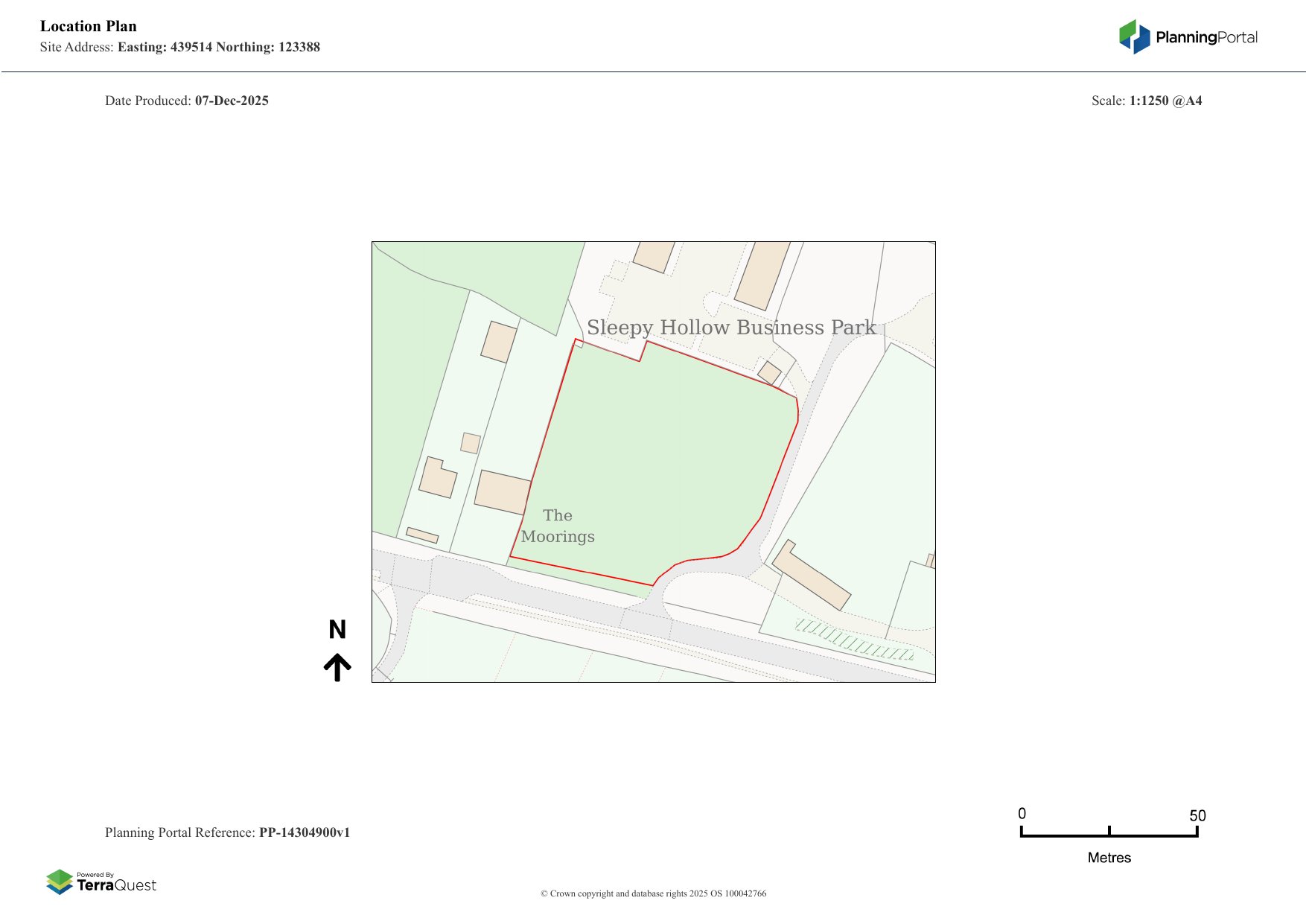Toggle the Sleepy Hollow Business Park label
The height and width of the screenshot is (924, 1306).
(x=733, y=326)
